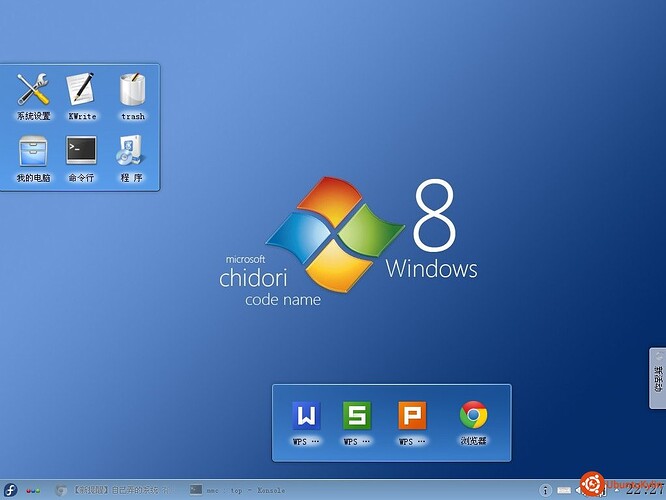
Task: Open the Fedora application launcher menu
Action: 10,490
